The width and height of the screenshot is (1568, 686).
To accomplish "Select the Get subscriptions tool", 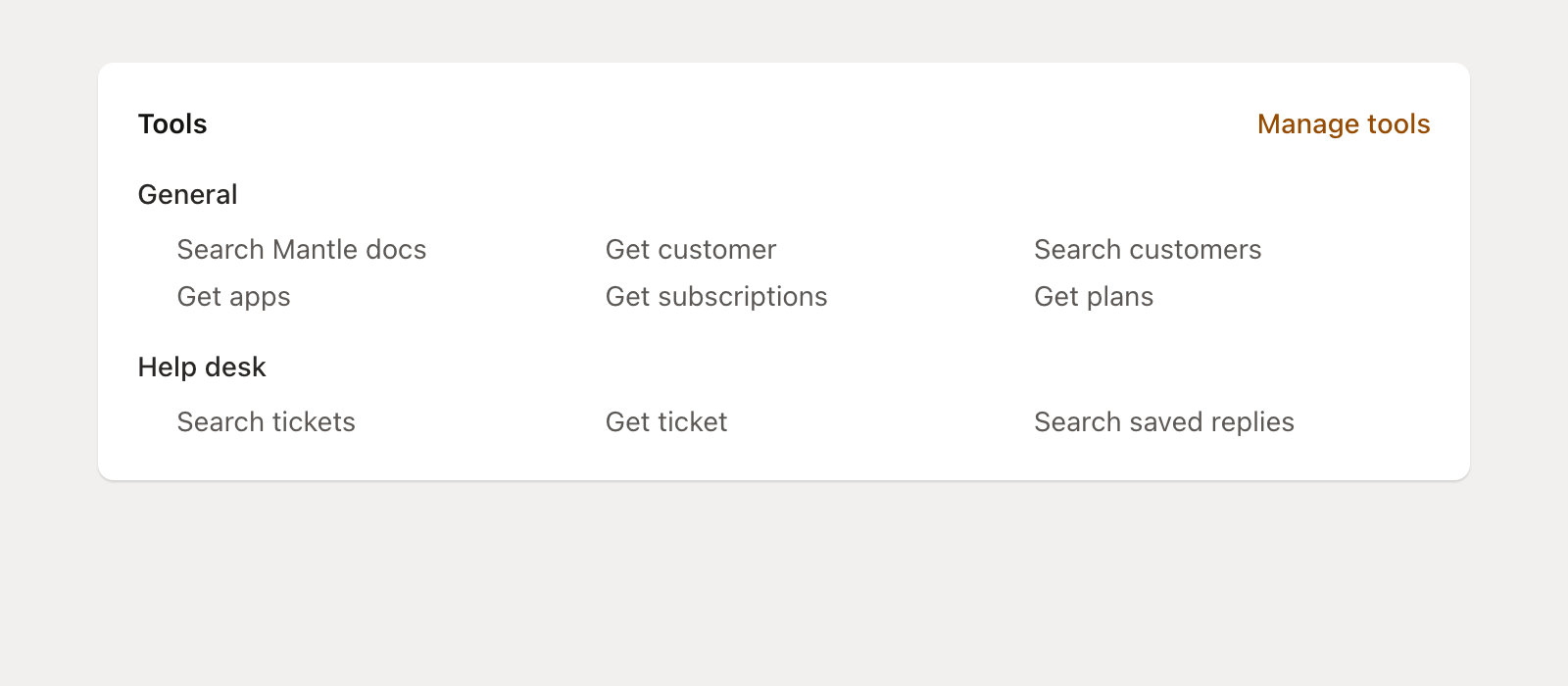I will (x=716, y=297).
